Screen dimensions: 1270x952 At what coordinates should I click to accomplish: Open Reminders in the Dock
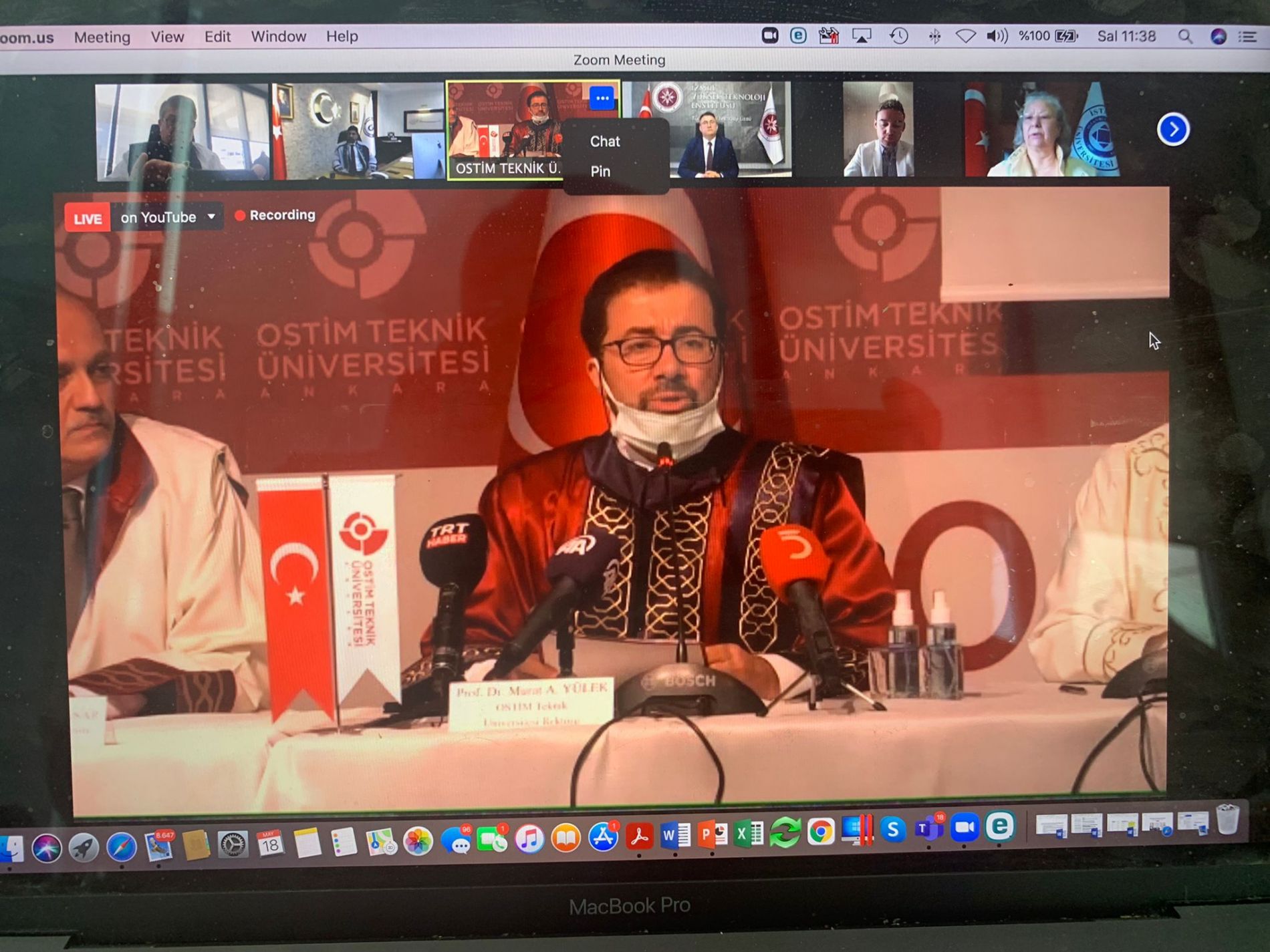[x=344, y=842]
